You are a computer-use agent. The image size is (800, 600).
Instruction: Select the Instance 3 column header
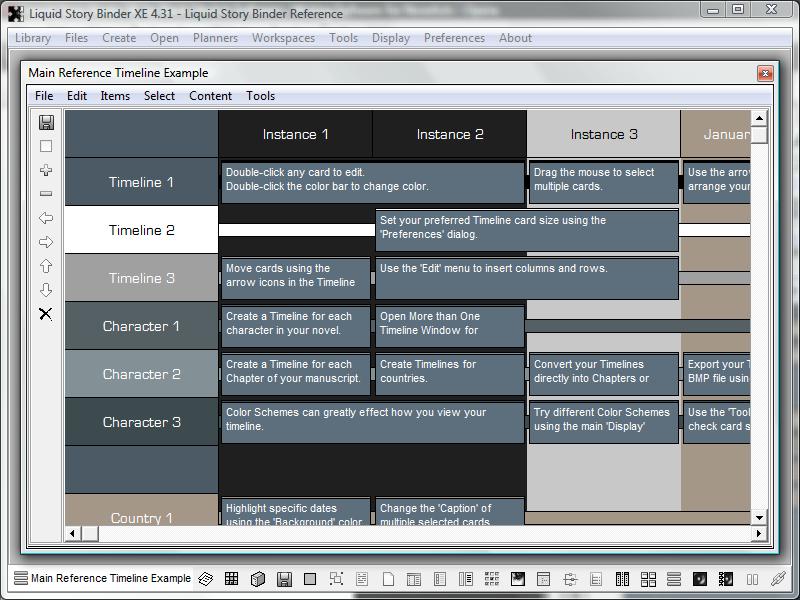(603, 134)
